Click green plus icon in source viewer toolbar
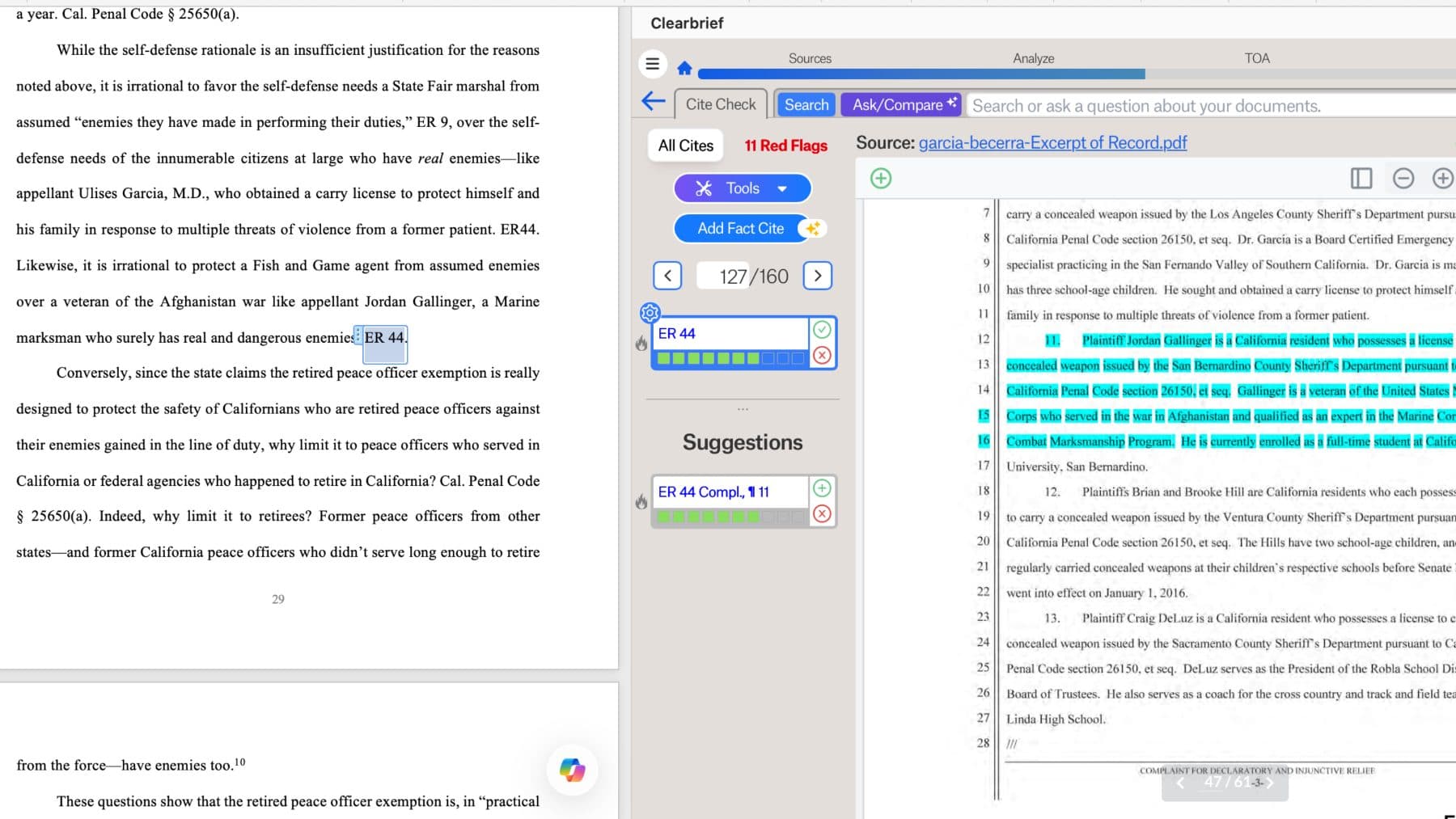This screenshot has height=819, width=1456. coord(881,178)
